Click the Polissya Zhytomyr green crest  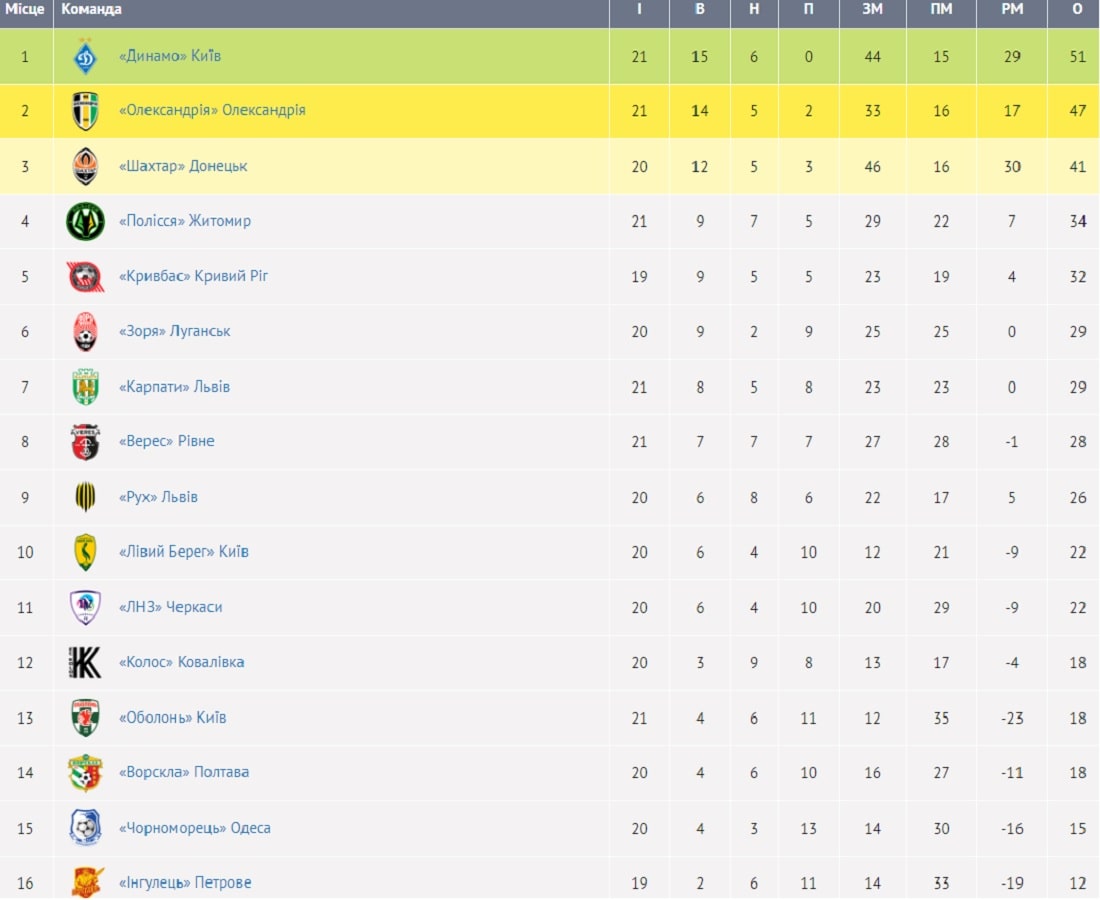(x=85, y=222)
